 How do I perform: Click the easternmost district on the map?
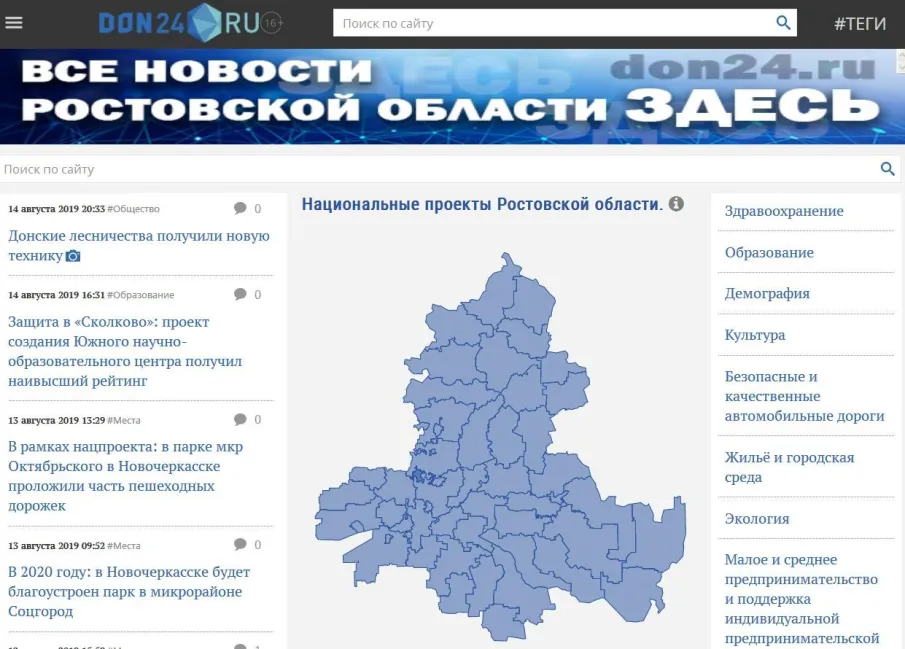[x=661, y=530]
